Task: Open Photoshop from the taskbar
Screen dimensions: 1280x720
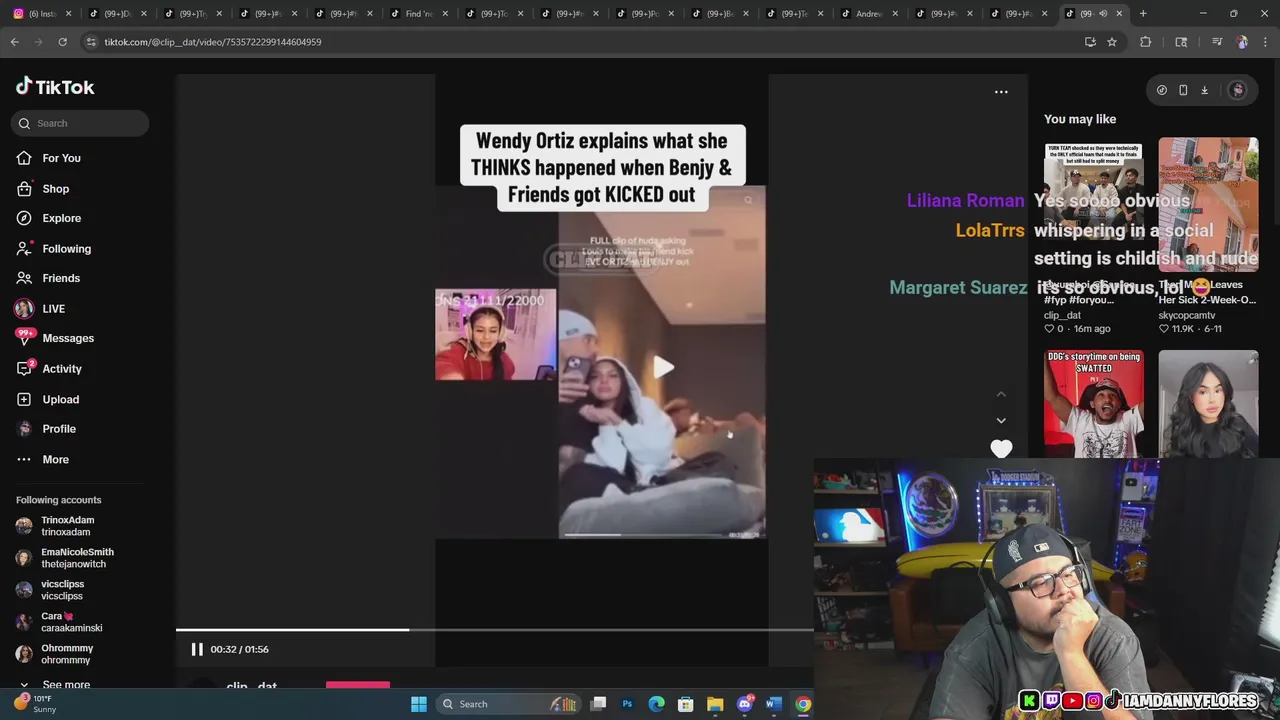Action: coord(627,704)
